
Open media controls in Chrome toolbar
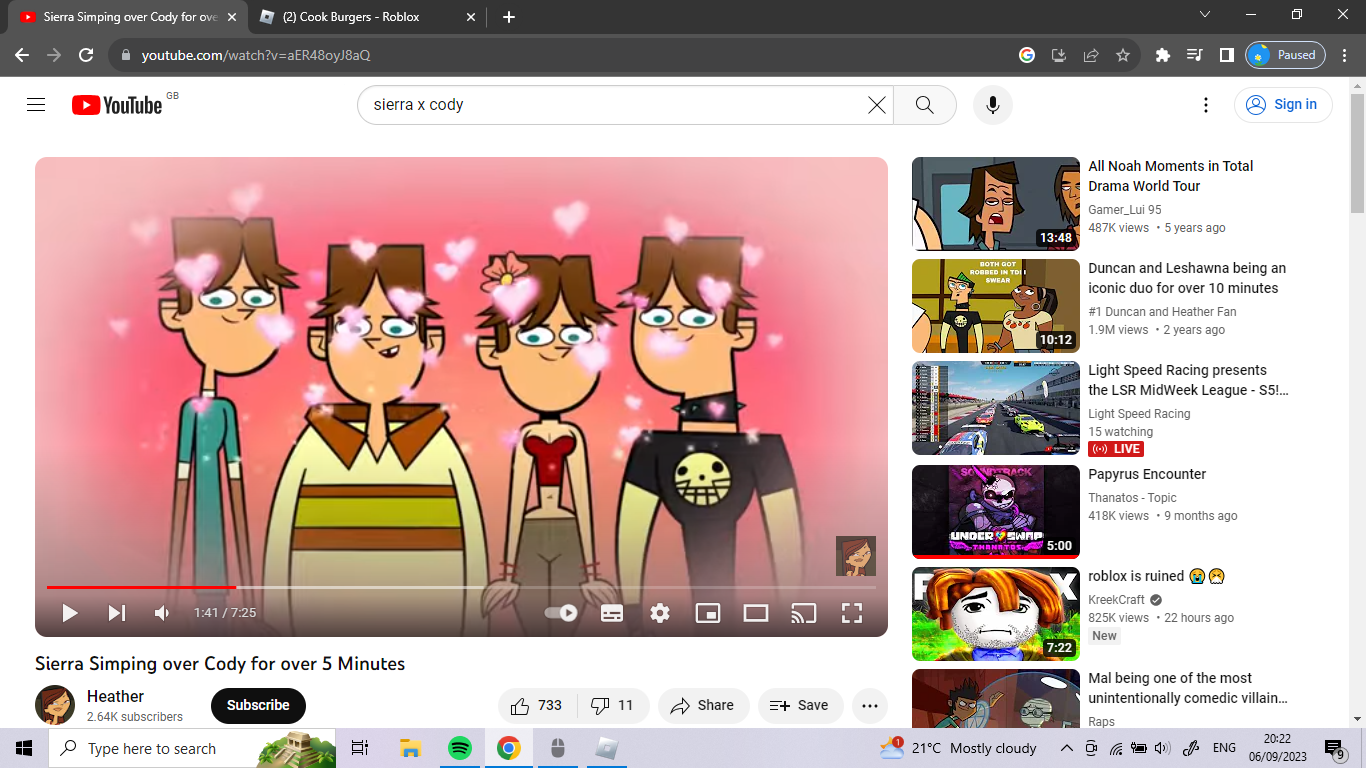(1194, 55)
